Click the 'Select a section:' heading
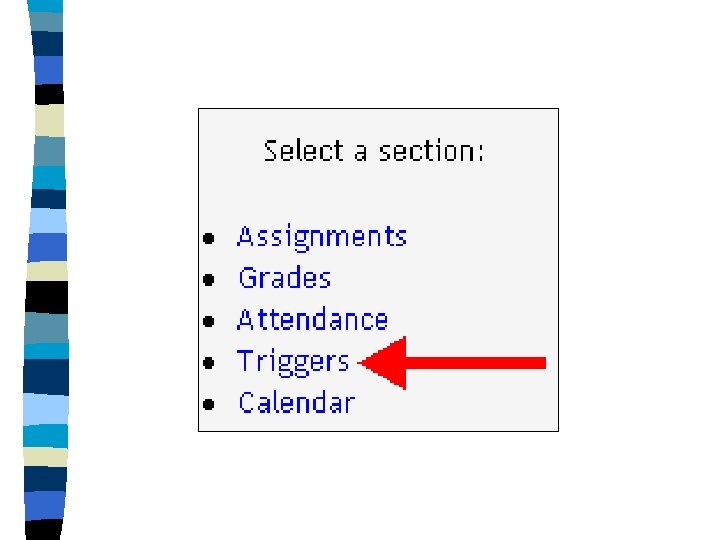The image size is (720, 540). (374, 151)
